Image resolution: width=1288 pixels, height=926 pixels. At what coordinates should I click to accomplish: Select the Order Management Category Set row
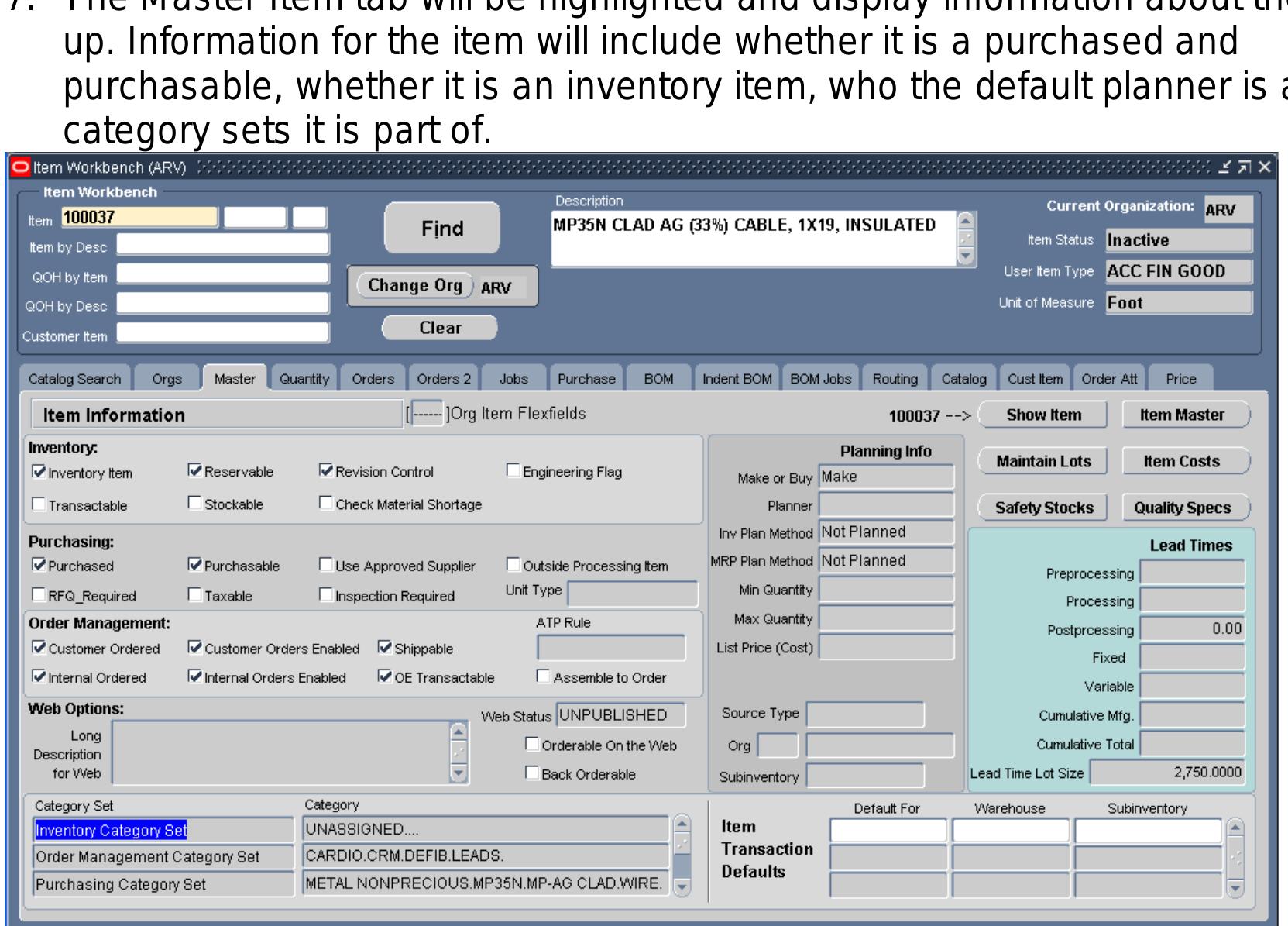click(163, 857)
